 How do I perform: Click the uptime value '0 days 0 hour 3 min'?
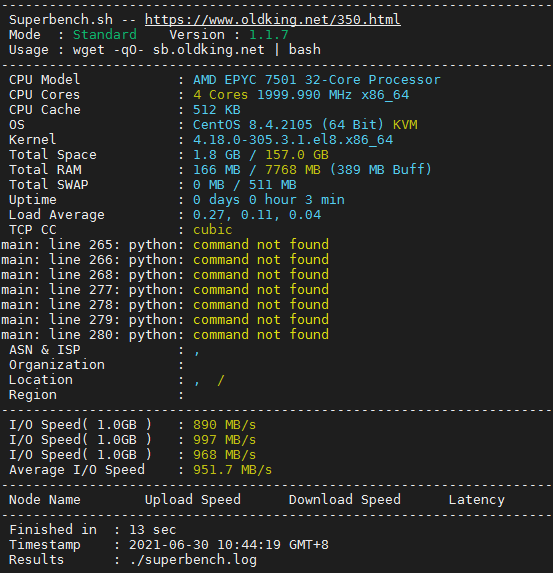coord(269,200)
